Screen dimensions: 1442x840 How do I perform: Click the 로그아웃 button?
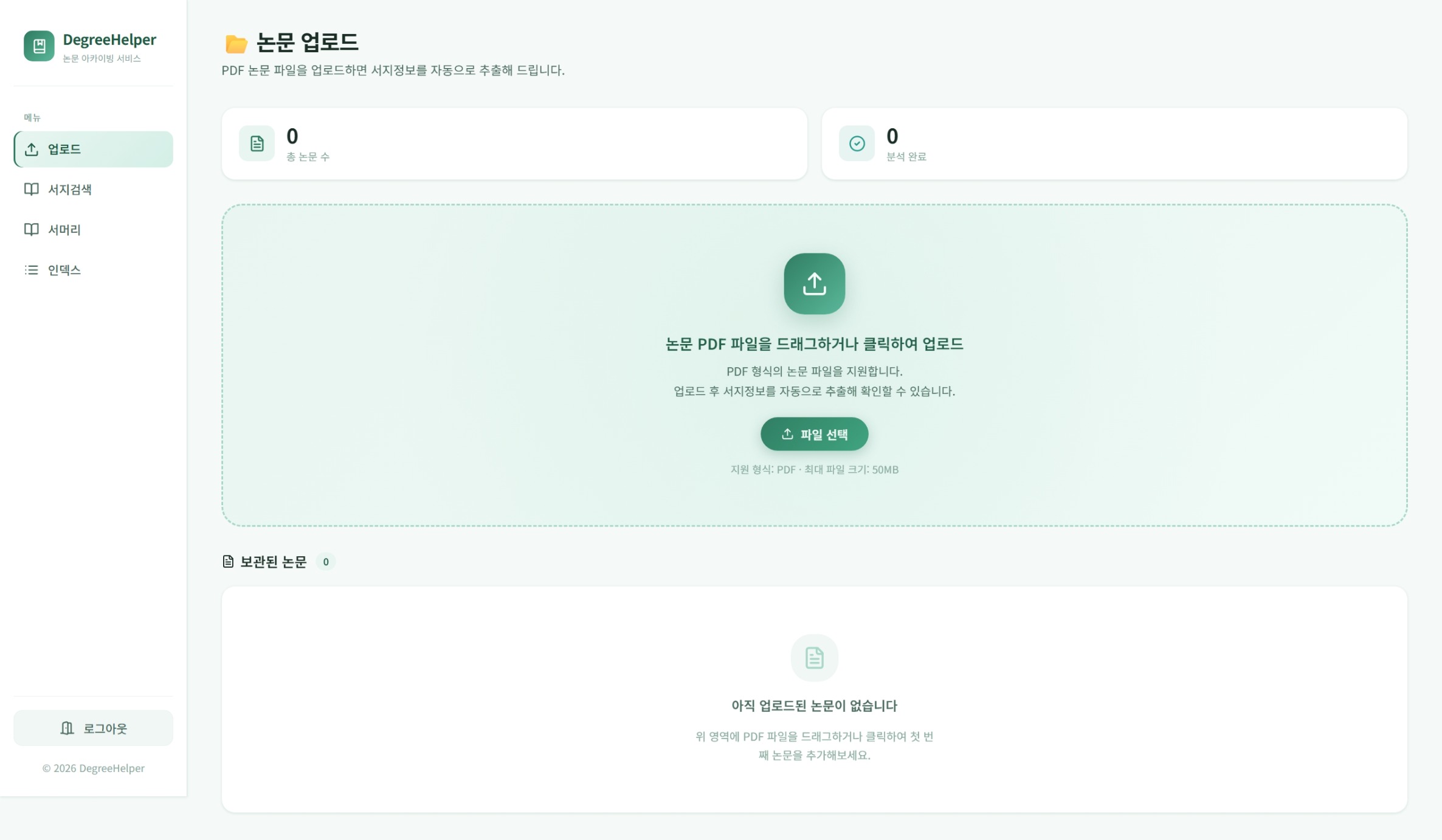tap(94, 728)
